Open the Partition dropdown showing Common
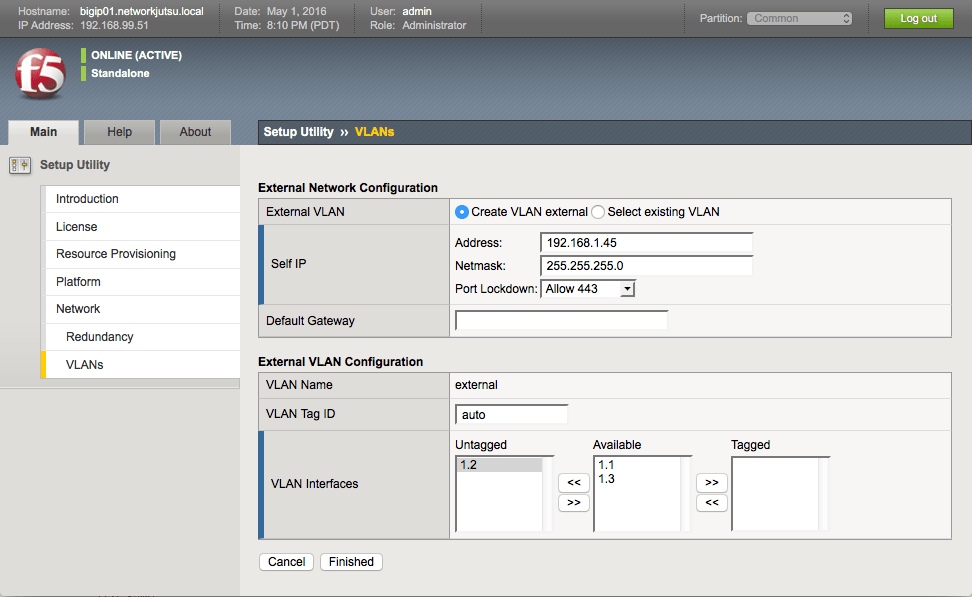Image resolution: width=972 pixels, height=597 pixels. (x=799, y=17)
